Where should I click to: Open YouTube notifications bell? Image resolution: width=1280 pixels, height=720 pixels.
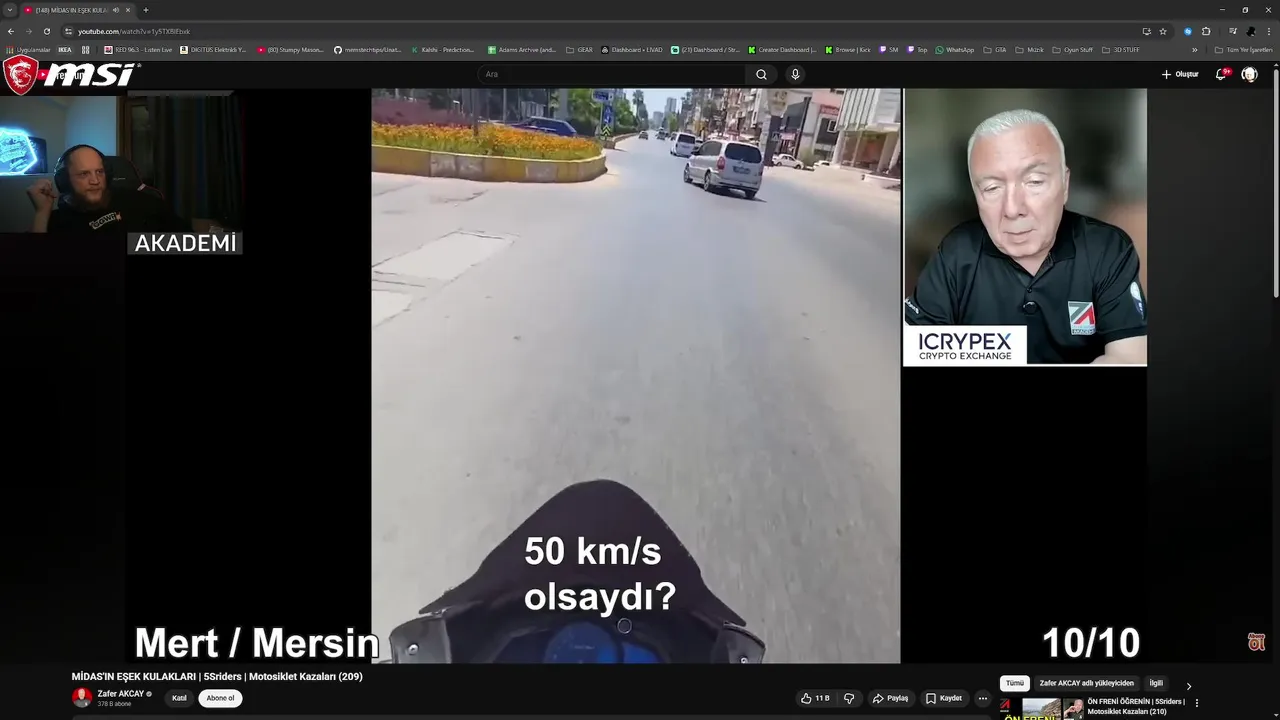[1221, 74]
